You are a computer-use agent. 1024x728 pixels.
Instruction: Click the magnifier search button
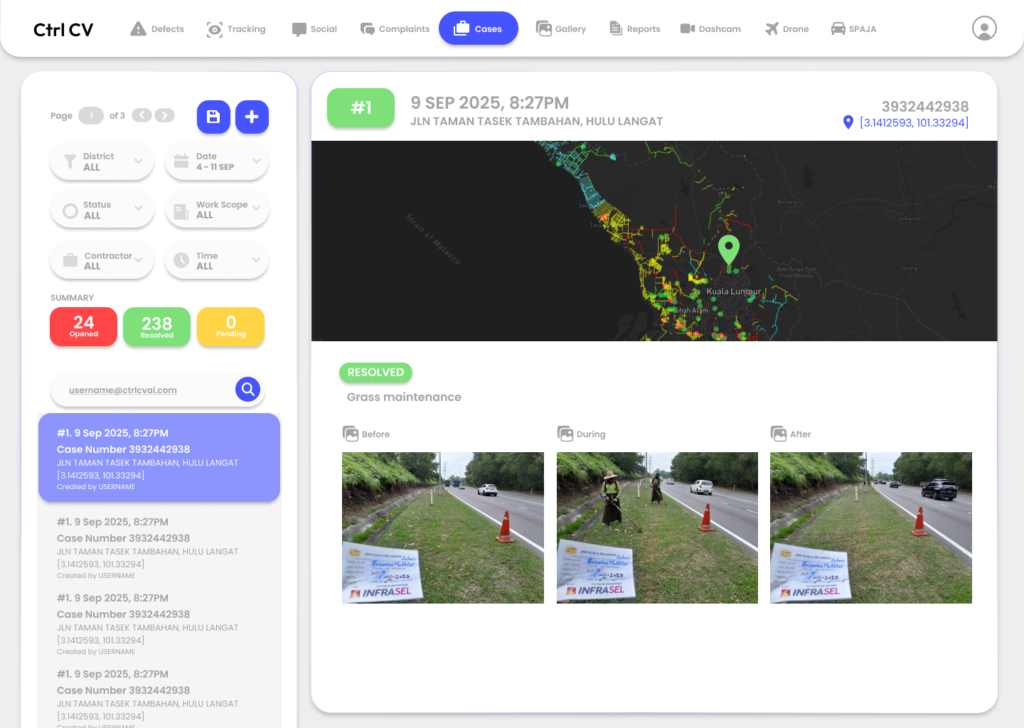(247, 390)
